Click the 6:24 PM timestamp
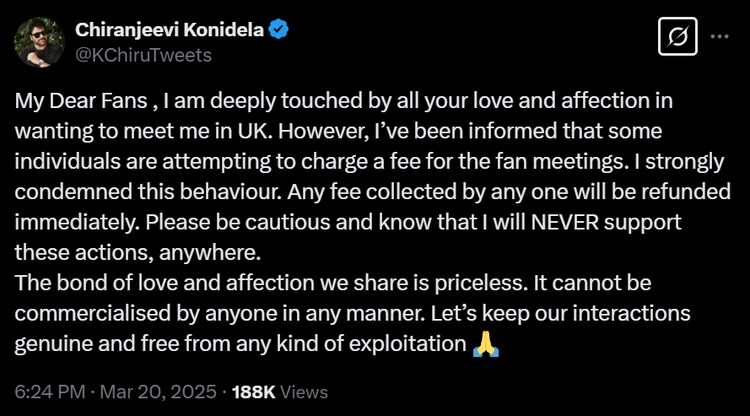Screen dimensions: 750x416 click(x=44, y=391)
